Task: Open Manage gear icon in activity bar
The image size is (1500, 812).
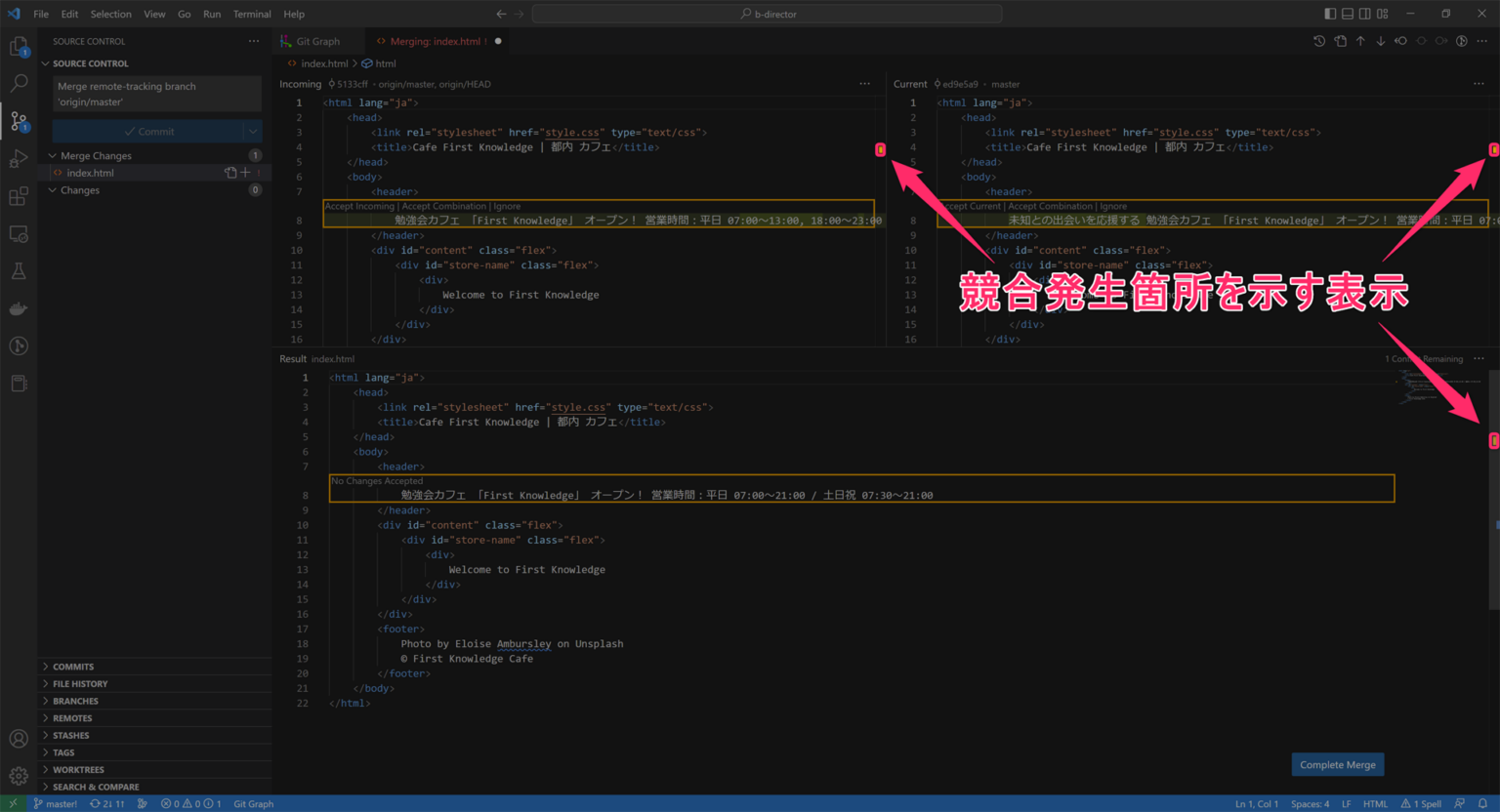Action: click(19, 776)
